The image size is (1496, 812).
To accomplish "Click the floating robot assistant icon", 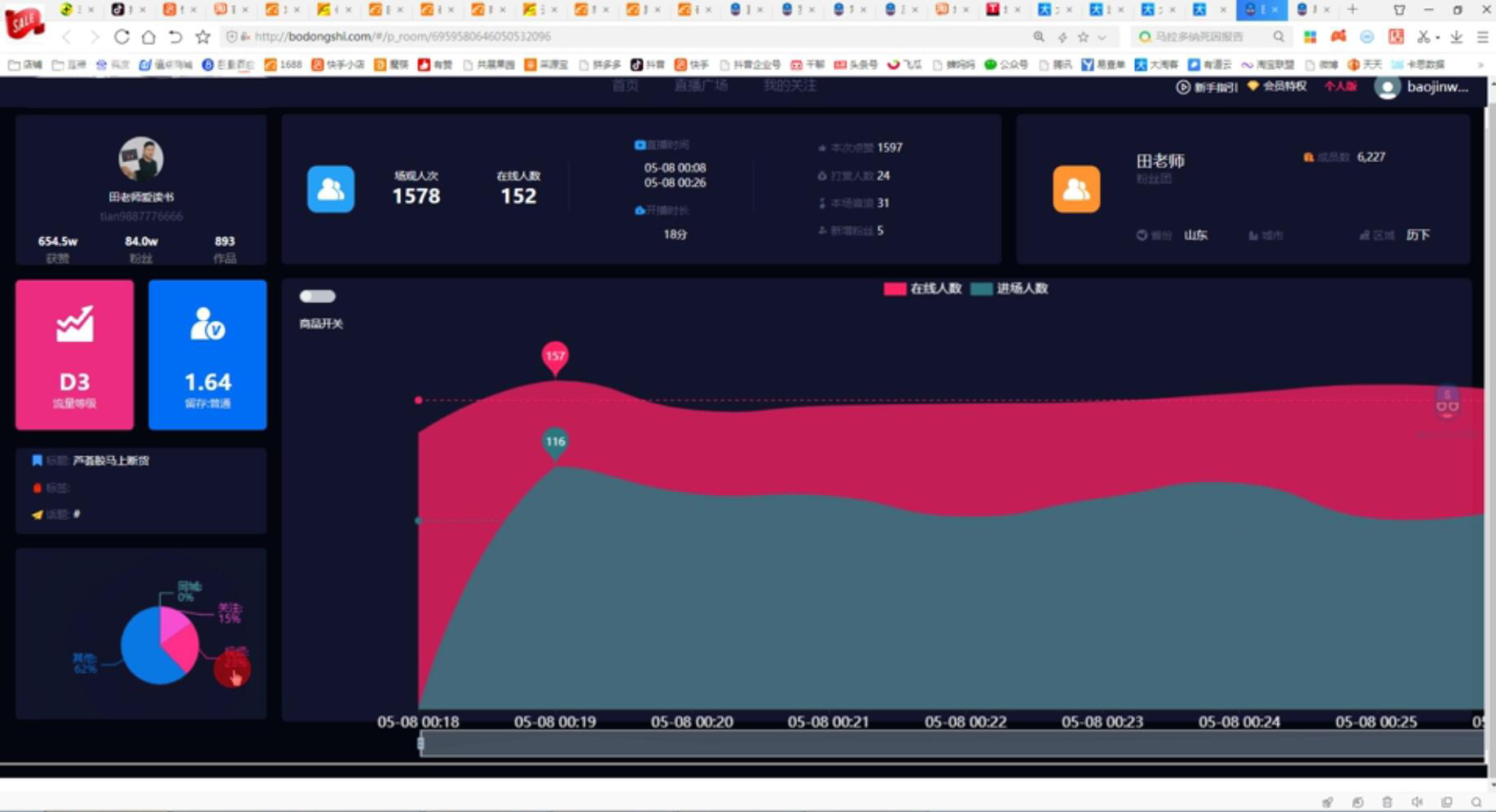I will [x=1447, y=402].
